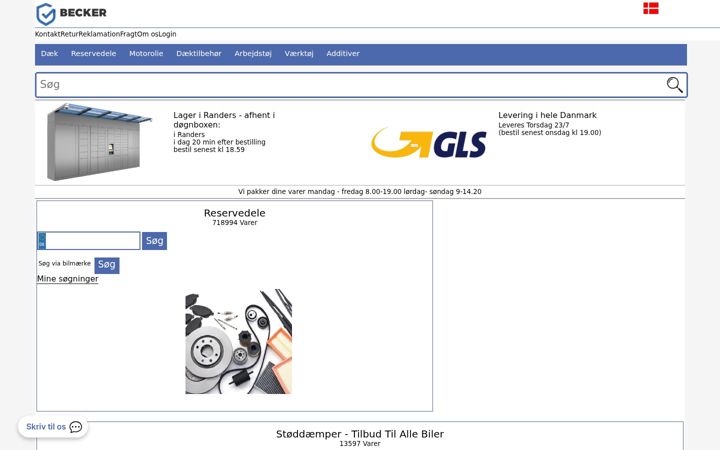Open the Om os link

pyautogui.click(x=147, y=34)
